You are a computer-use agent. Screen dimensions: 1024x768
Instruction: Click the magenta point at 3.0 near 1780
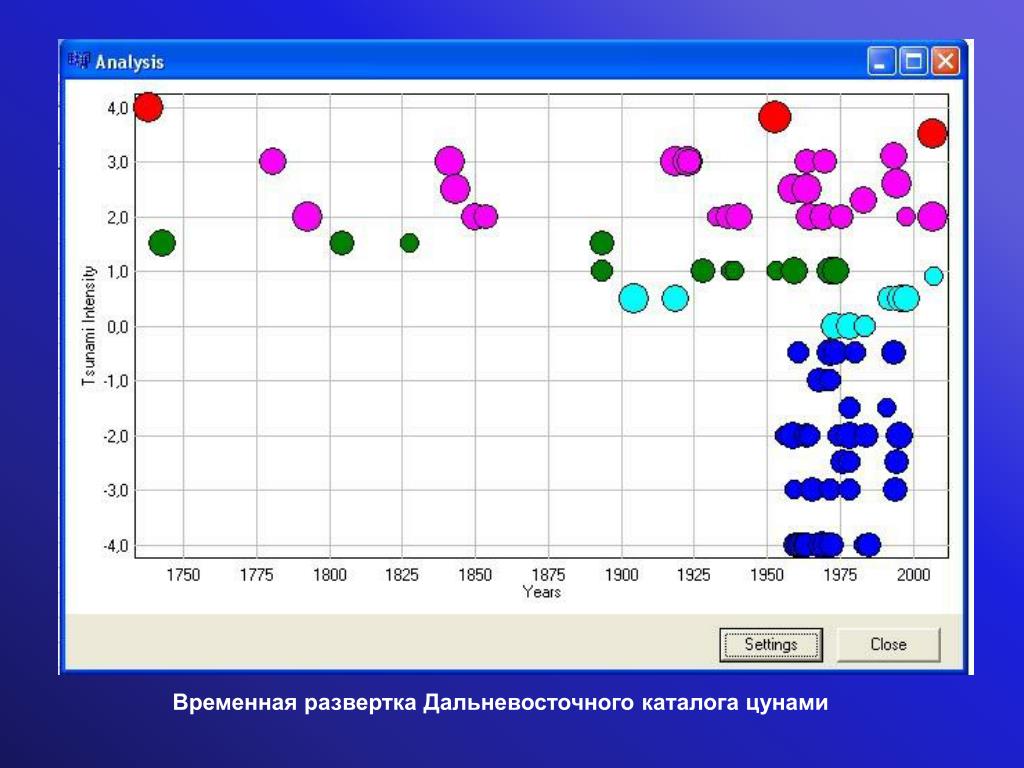[272, 161]
